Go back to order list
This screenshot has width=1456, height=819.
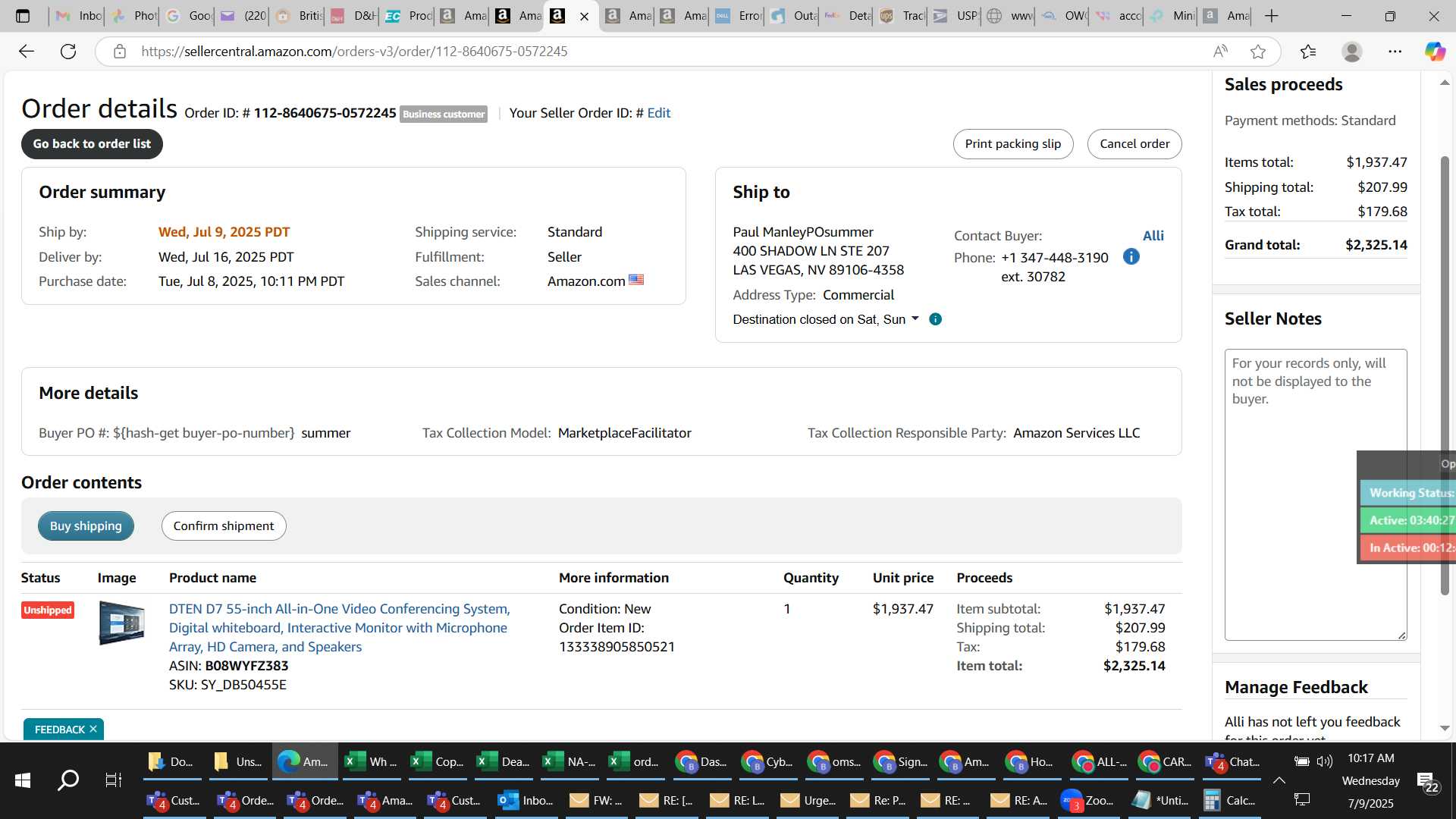(92, 144)
